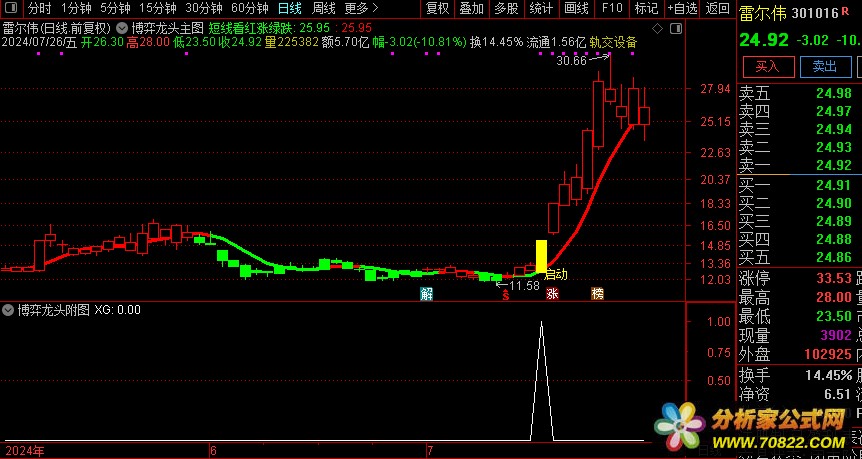
Task: Select the 60分钟 period
Action: 250,8
